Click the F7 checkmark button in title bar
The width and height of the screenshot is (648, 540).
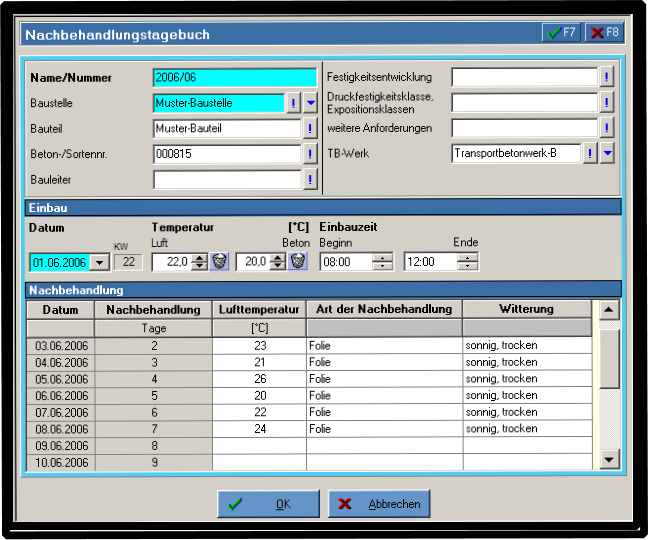pos(561,33)
